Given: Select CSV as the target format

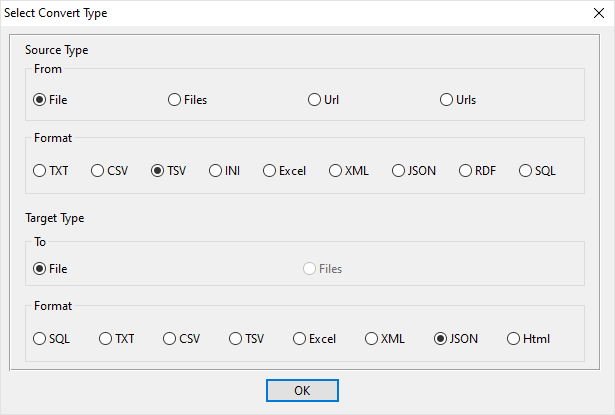Looking at the screenshot, I should point(170,339).
